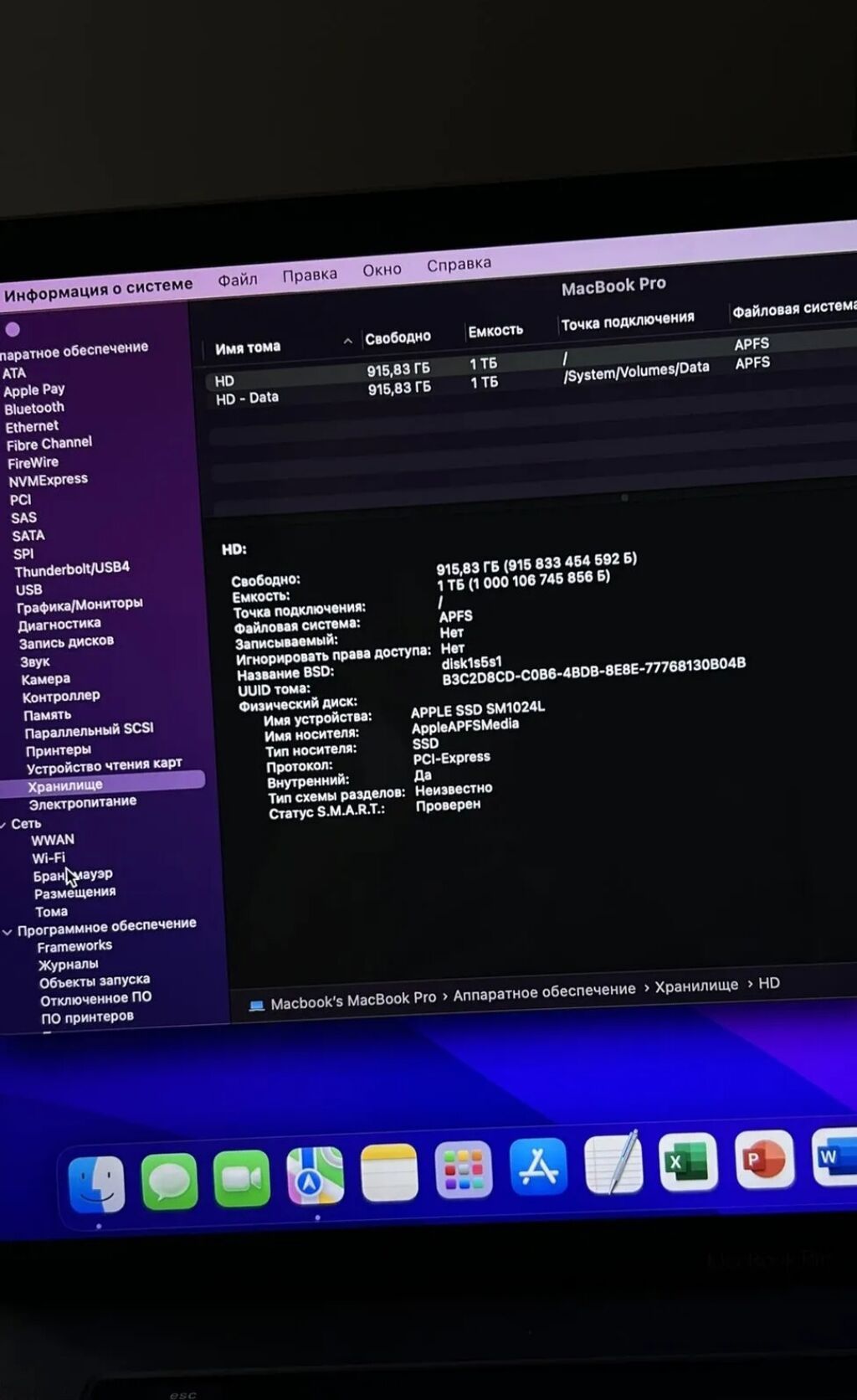Select Принтеры in the sidebar
The image size is (857, 1400).
coord(59,750)
